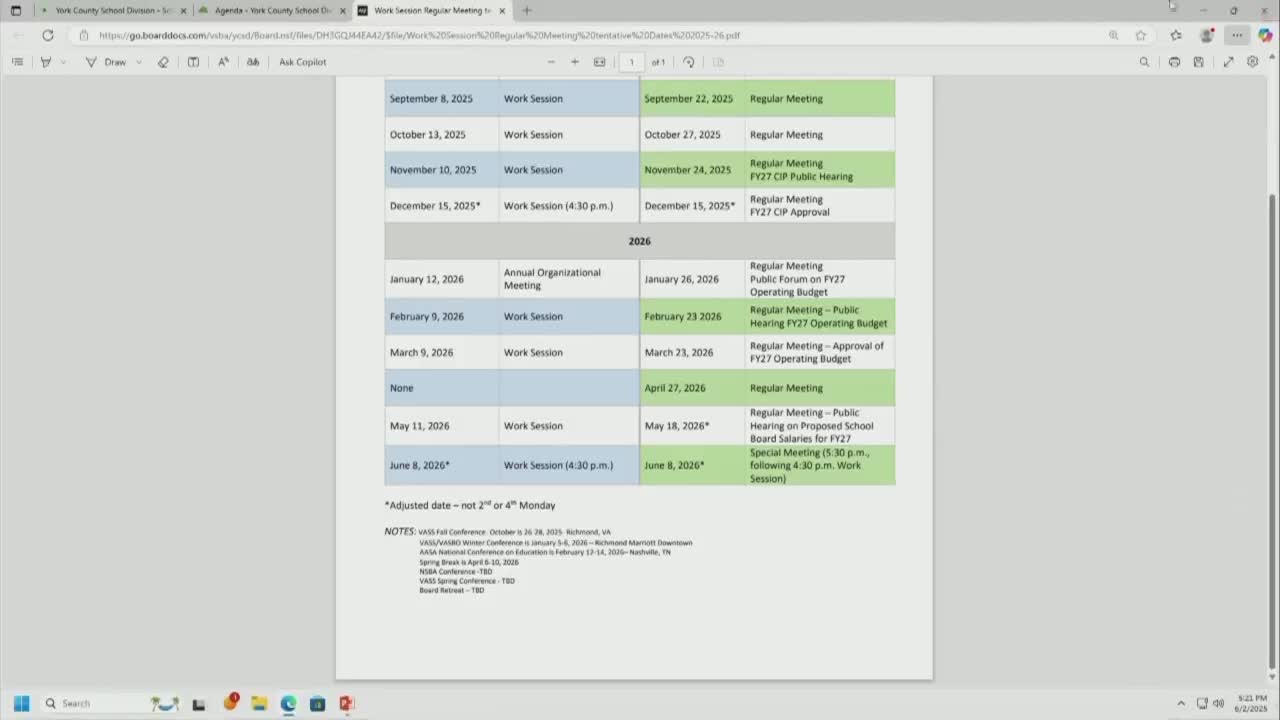Screen dimensions: 1280x720
Task: Choose the Add text tool
Action: click(193, 62)
